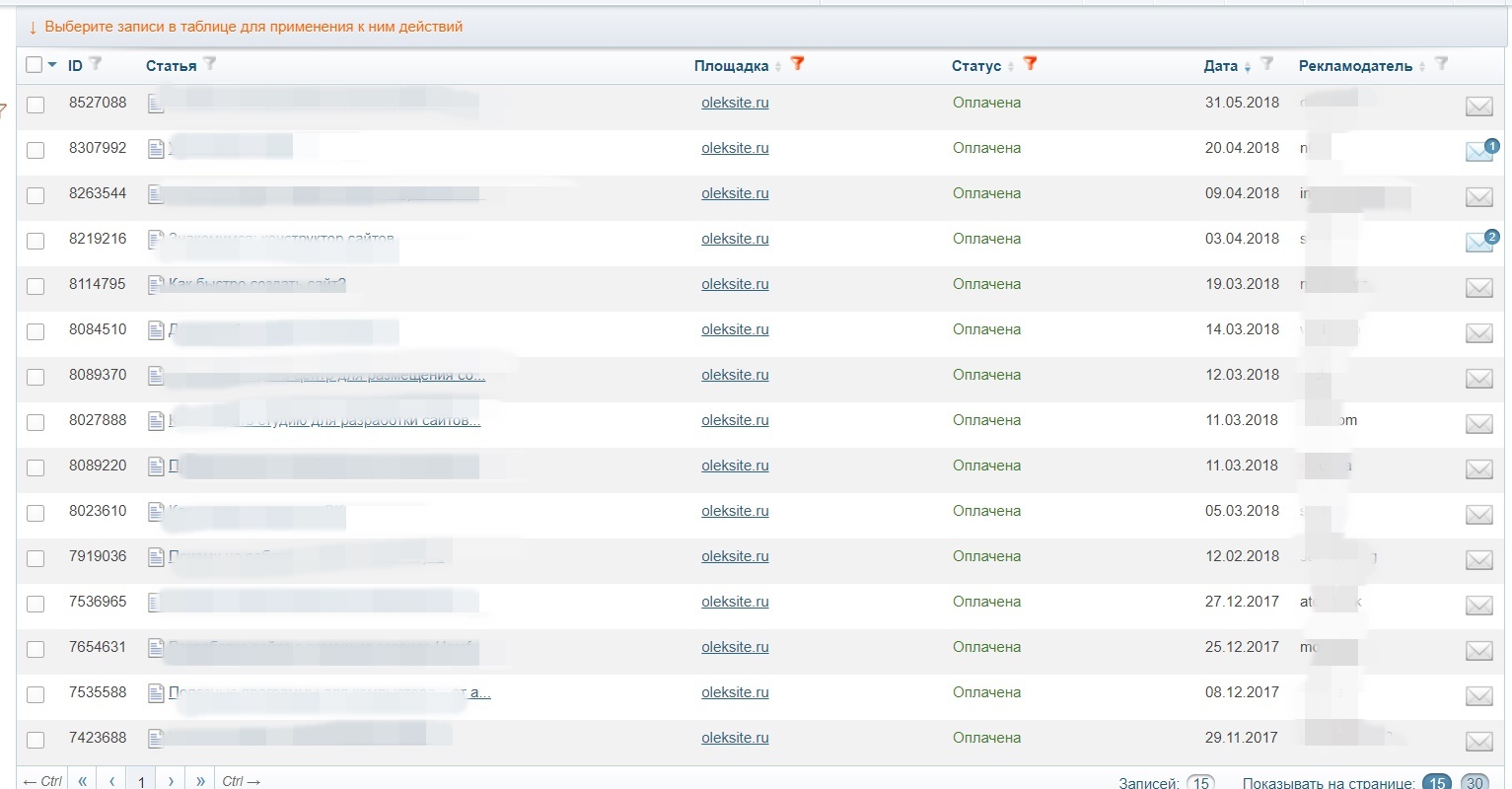
Task: Select page 1 in the pagination
Action: 141,781
